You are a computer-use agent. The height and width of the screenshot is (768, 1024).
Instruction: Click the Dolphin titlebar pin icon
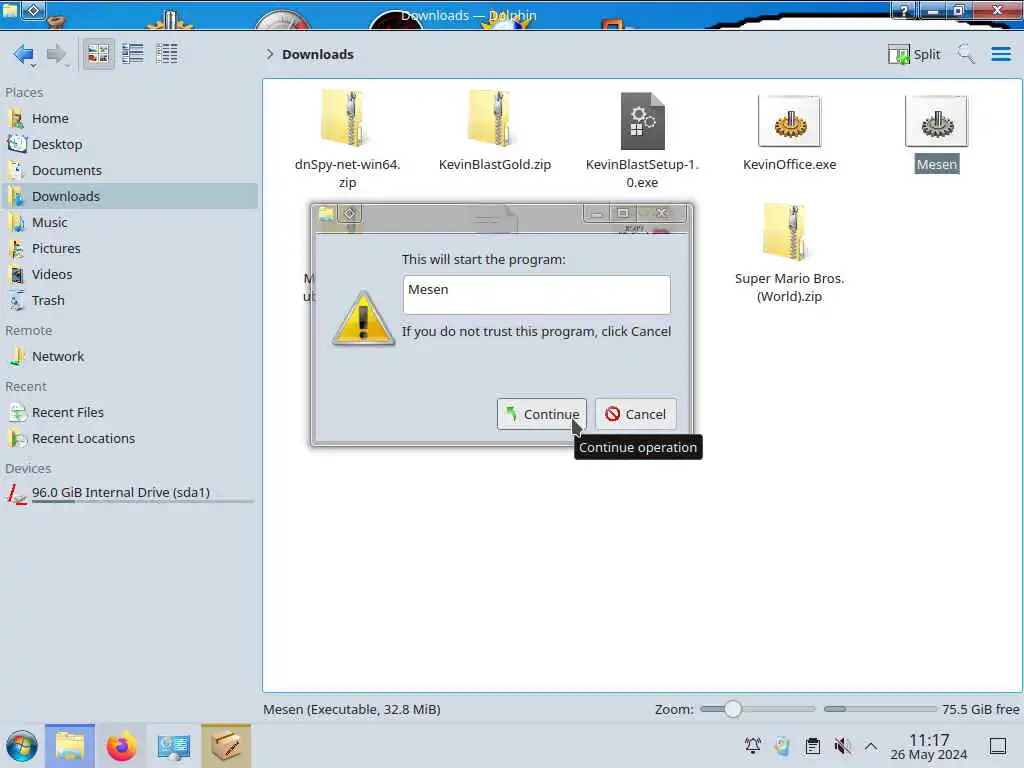click(34, 10)
